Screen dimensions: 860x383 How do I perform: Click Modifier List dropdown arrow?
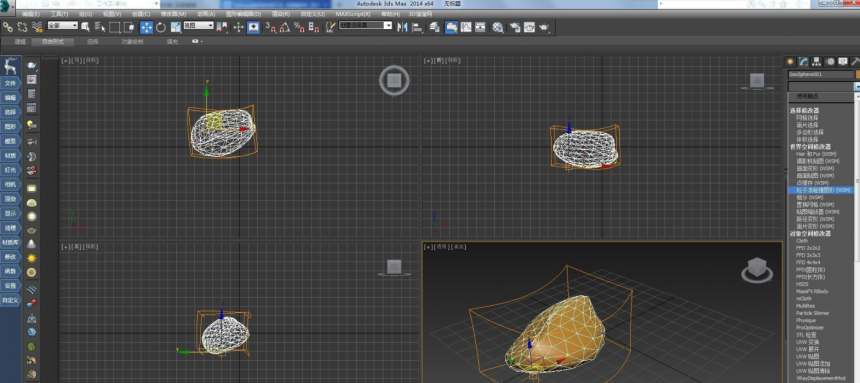coord(857,86)
